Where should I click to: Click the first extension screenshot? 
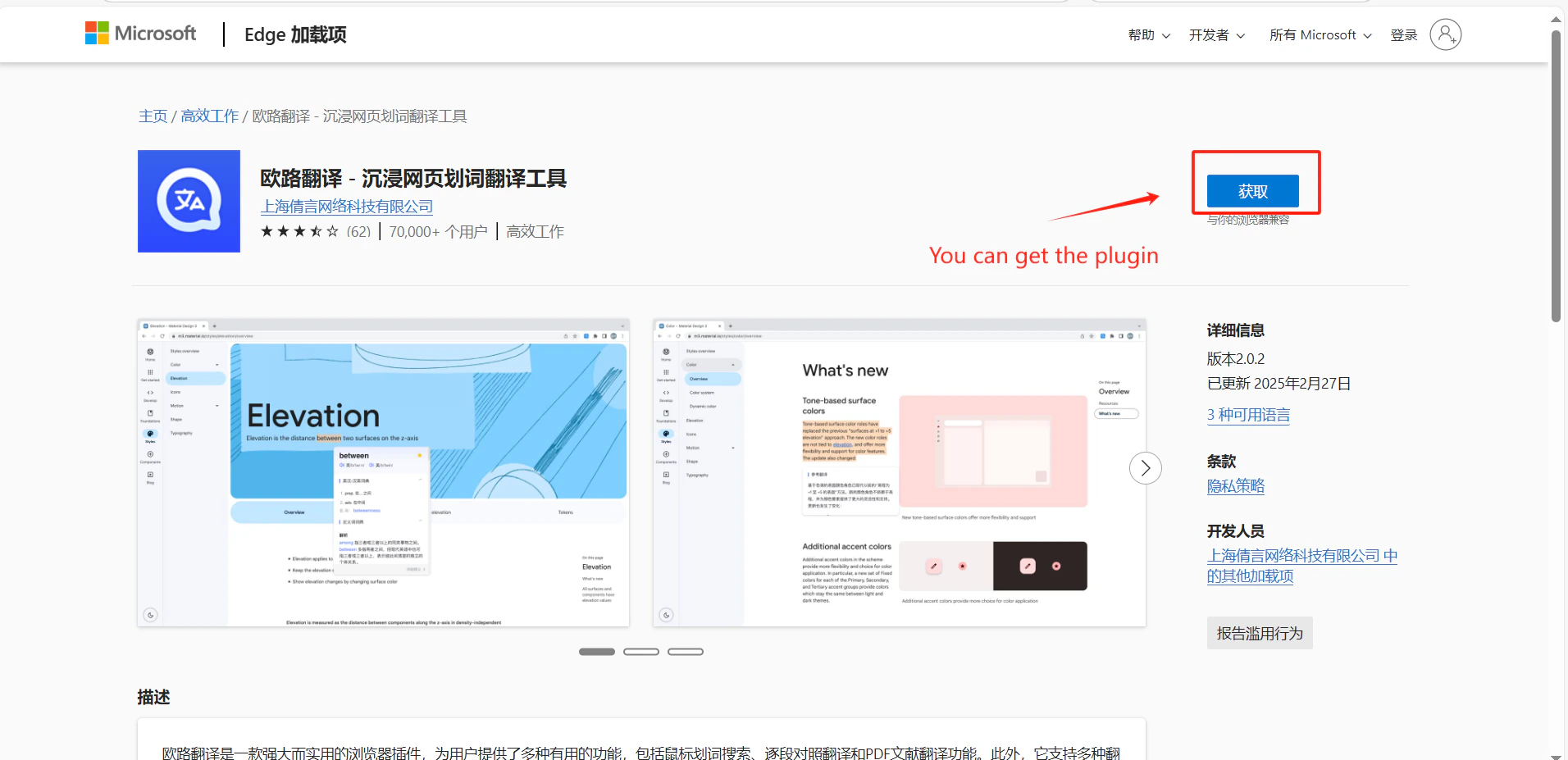click(382, 472)
